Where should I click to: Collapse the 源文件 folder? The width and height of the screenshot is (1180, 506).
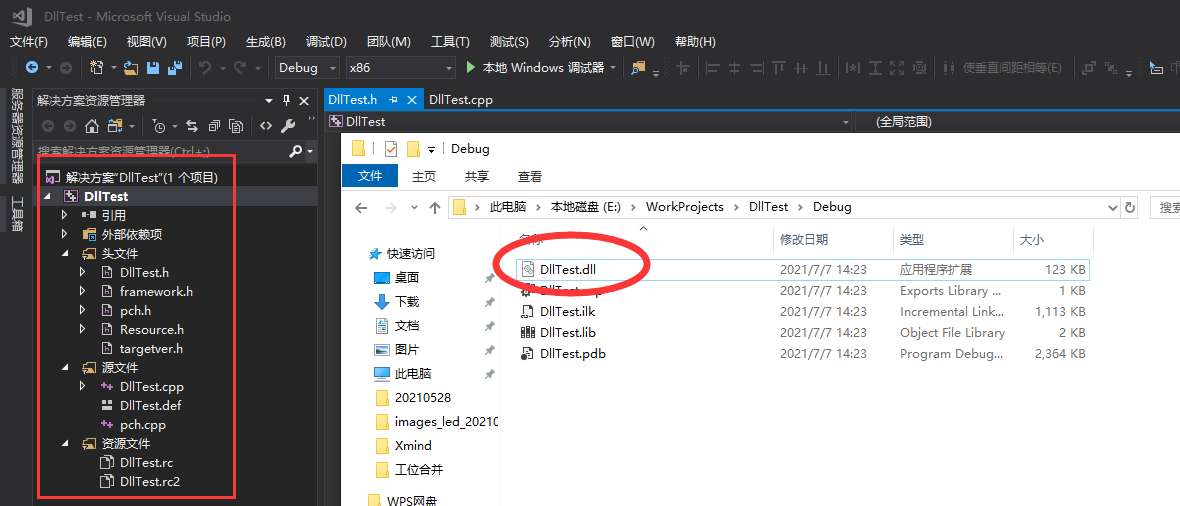(x=65, y=367)
